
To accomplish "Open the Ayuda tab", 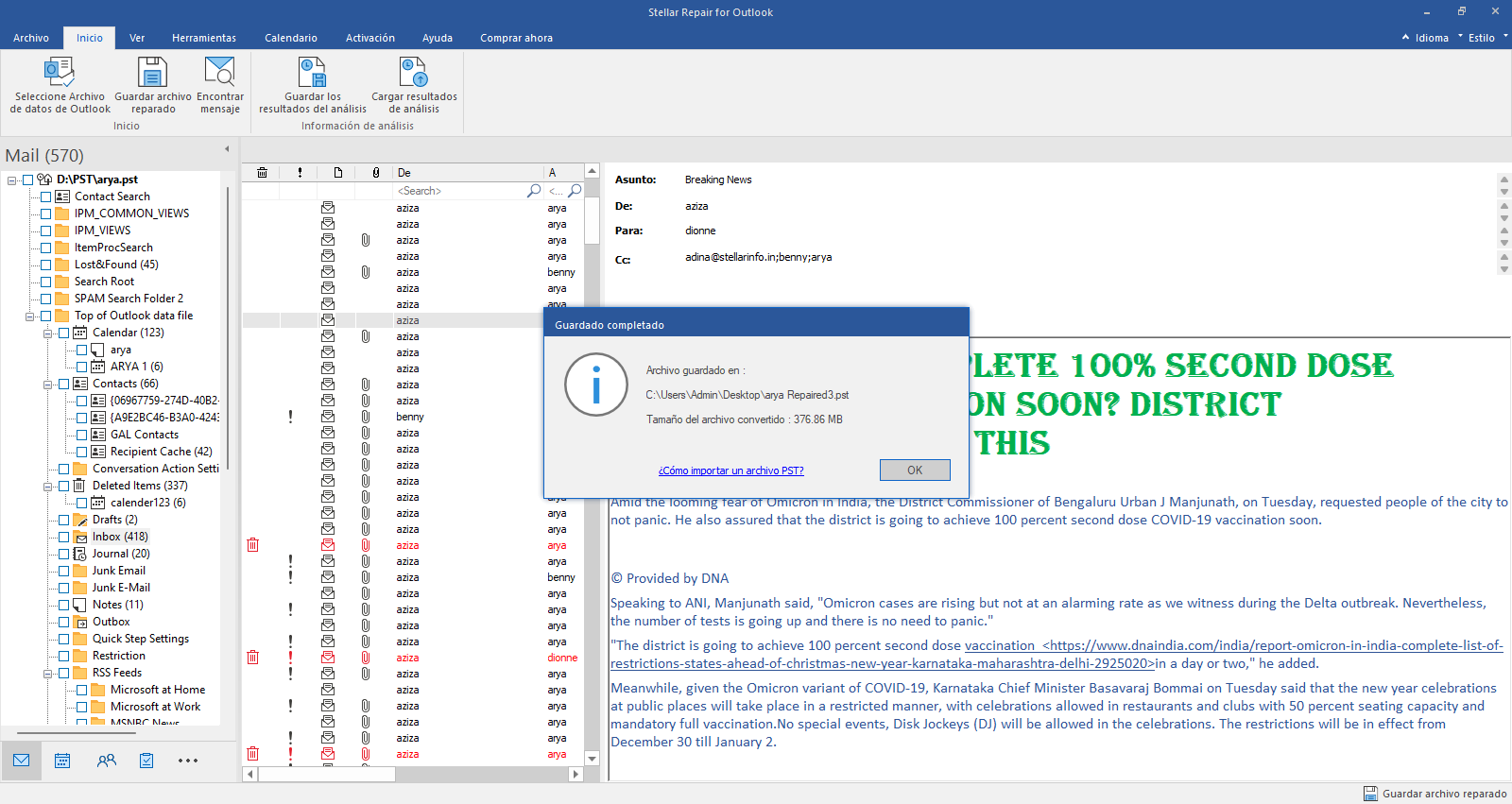I will (438, 38).
